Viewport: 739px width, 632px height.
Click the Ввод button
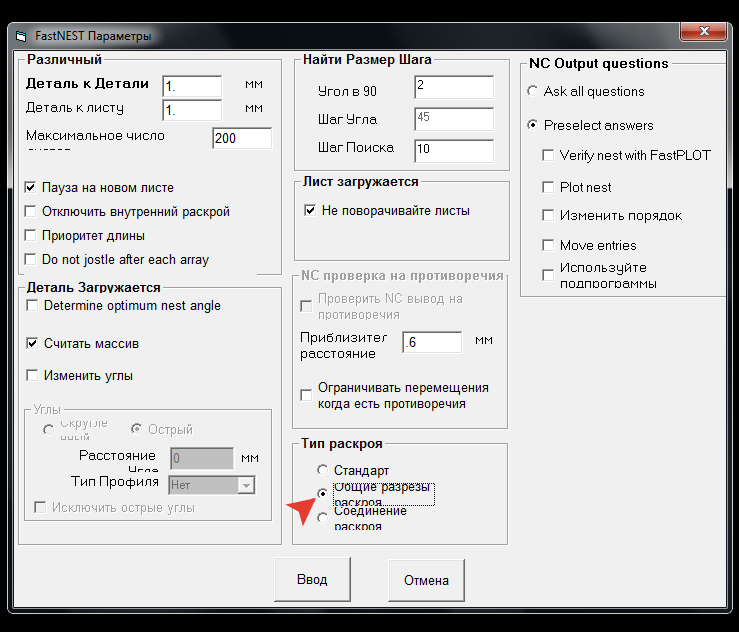(x=312, y=579)
